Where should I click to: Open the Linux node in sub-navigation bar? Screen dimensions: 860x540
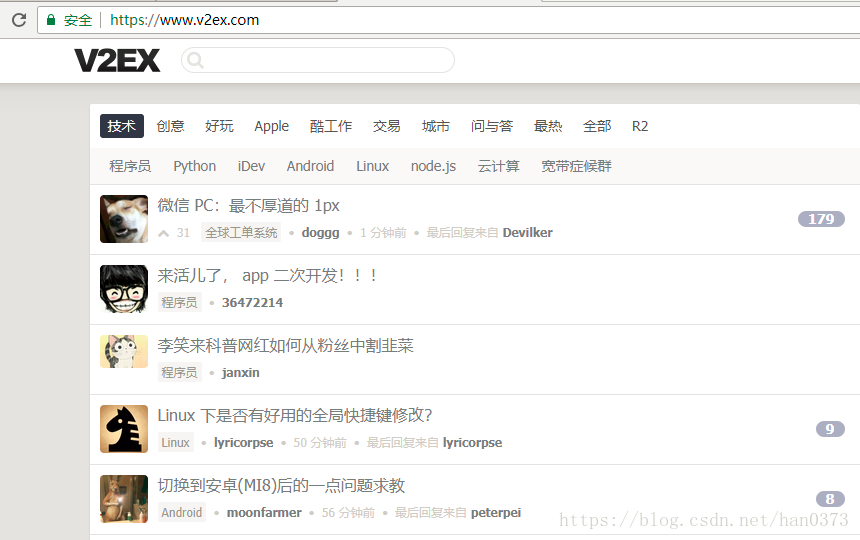click(372, 166)
